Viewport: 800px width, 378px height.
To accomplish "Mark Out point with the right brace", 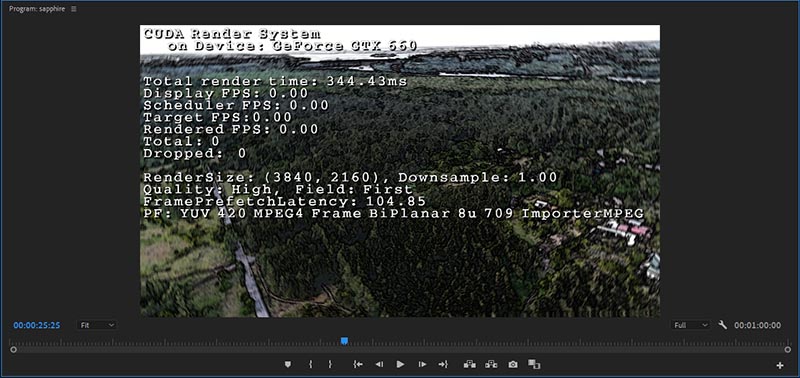I will 330,364.
